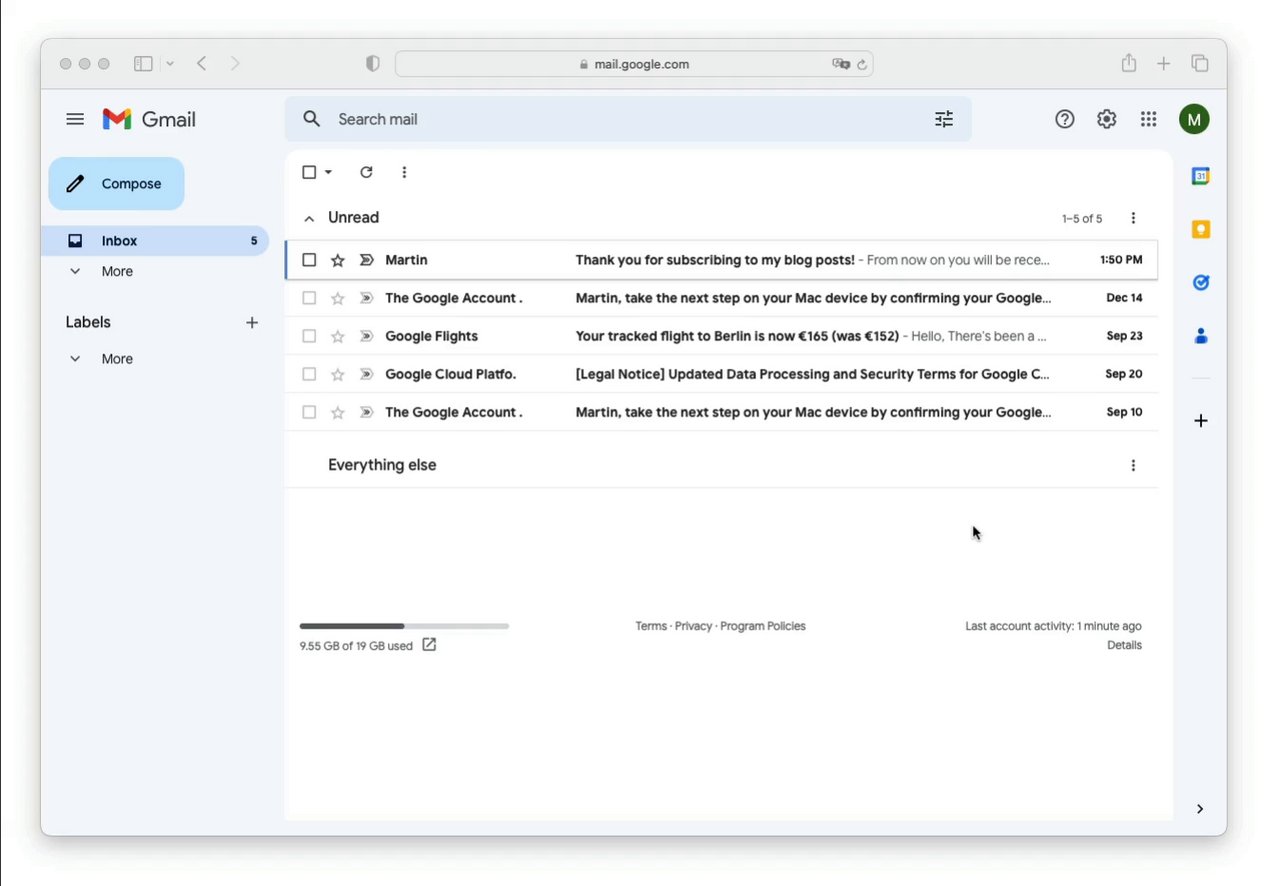Star the Google Flights email
The image size is (1280, 886).
[338, 336]
